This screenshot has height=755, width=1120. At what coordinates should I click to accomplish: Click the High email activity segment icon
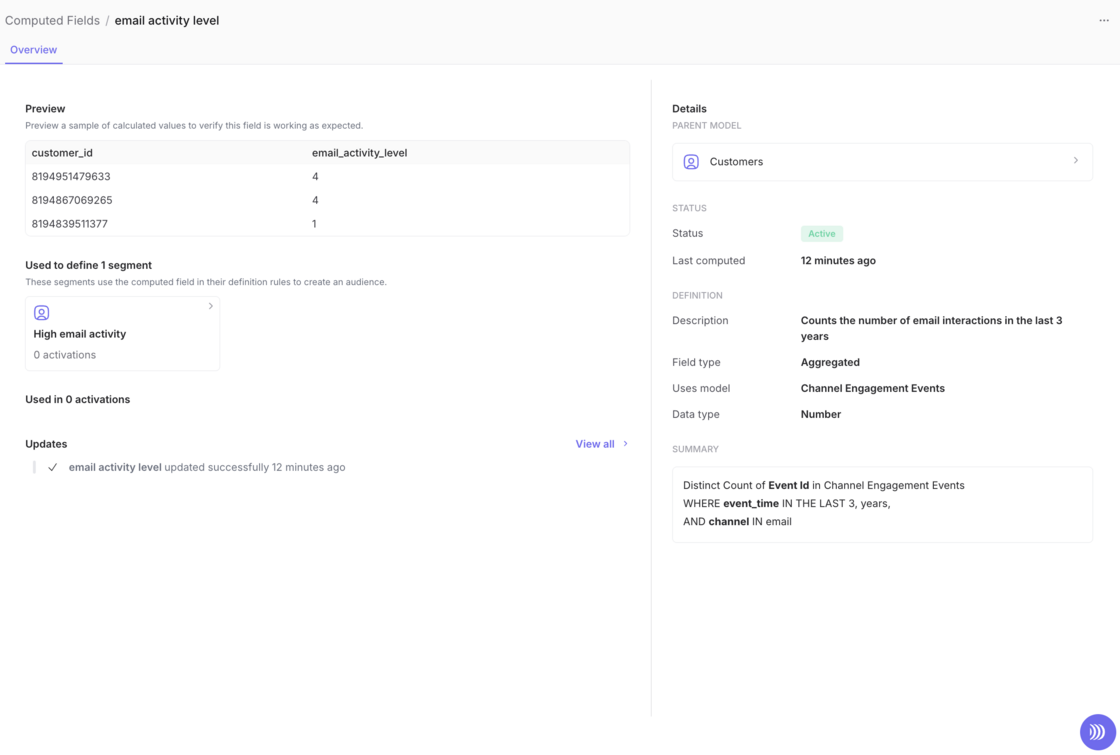[42, 313]
